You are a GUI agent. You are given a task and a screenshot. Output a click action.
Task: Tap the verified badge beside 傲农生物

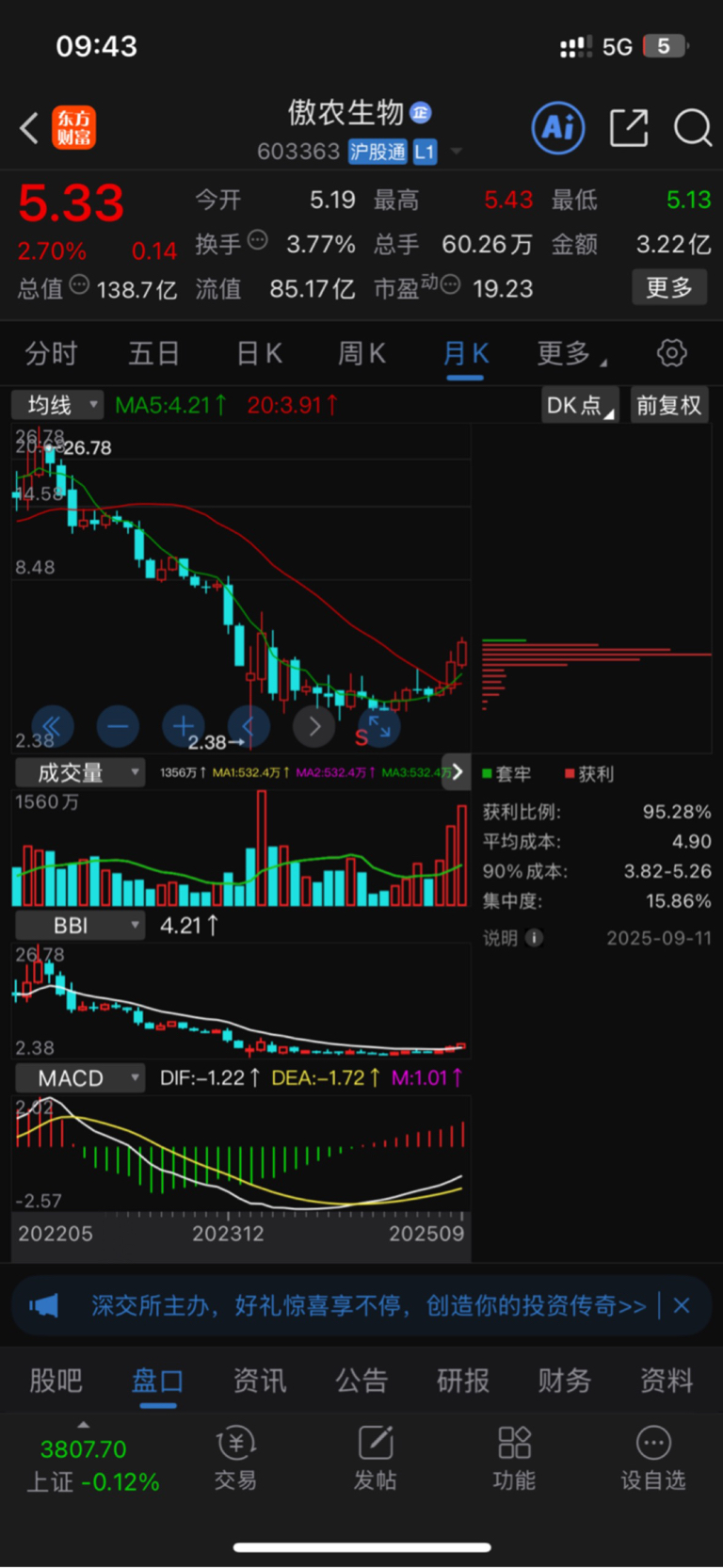click(421, 113)
